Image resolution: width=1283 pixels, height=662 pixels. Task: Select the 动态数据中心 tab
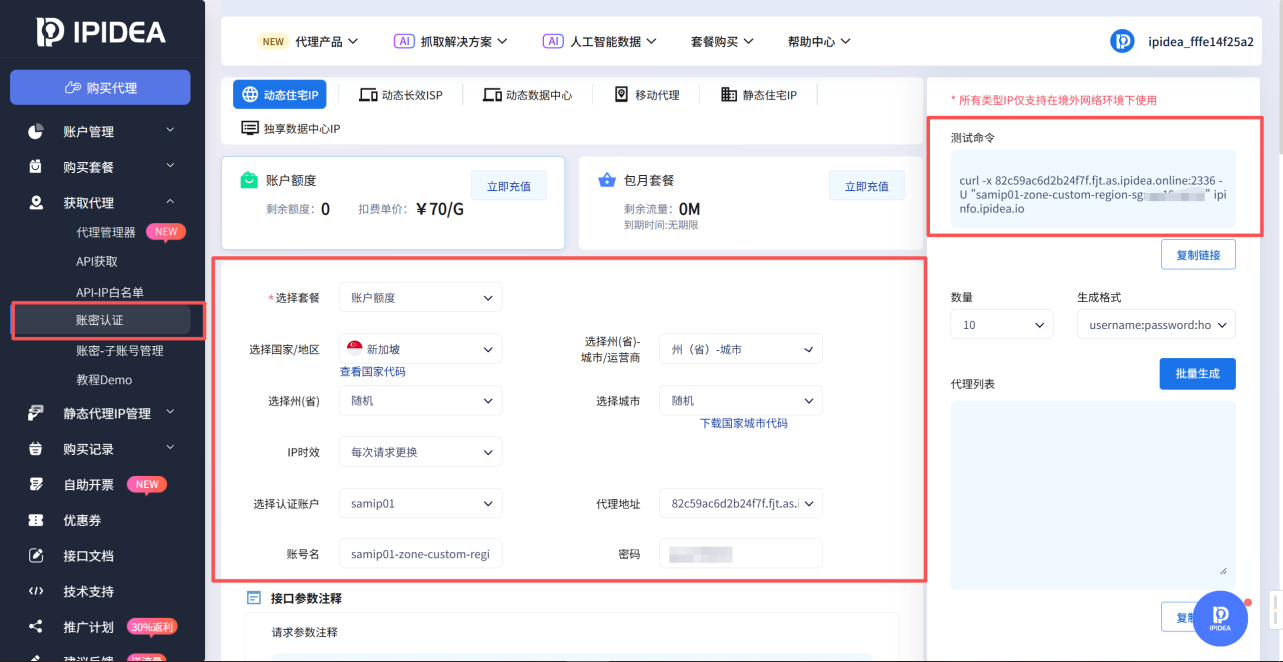(x=527, y=95)
